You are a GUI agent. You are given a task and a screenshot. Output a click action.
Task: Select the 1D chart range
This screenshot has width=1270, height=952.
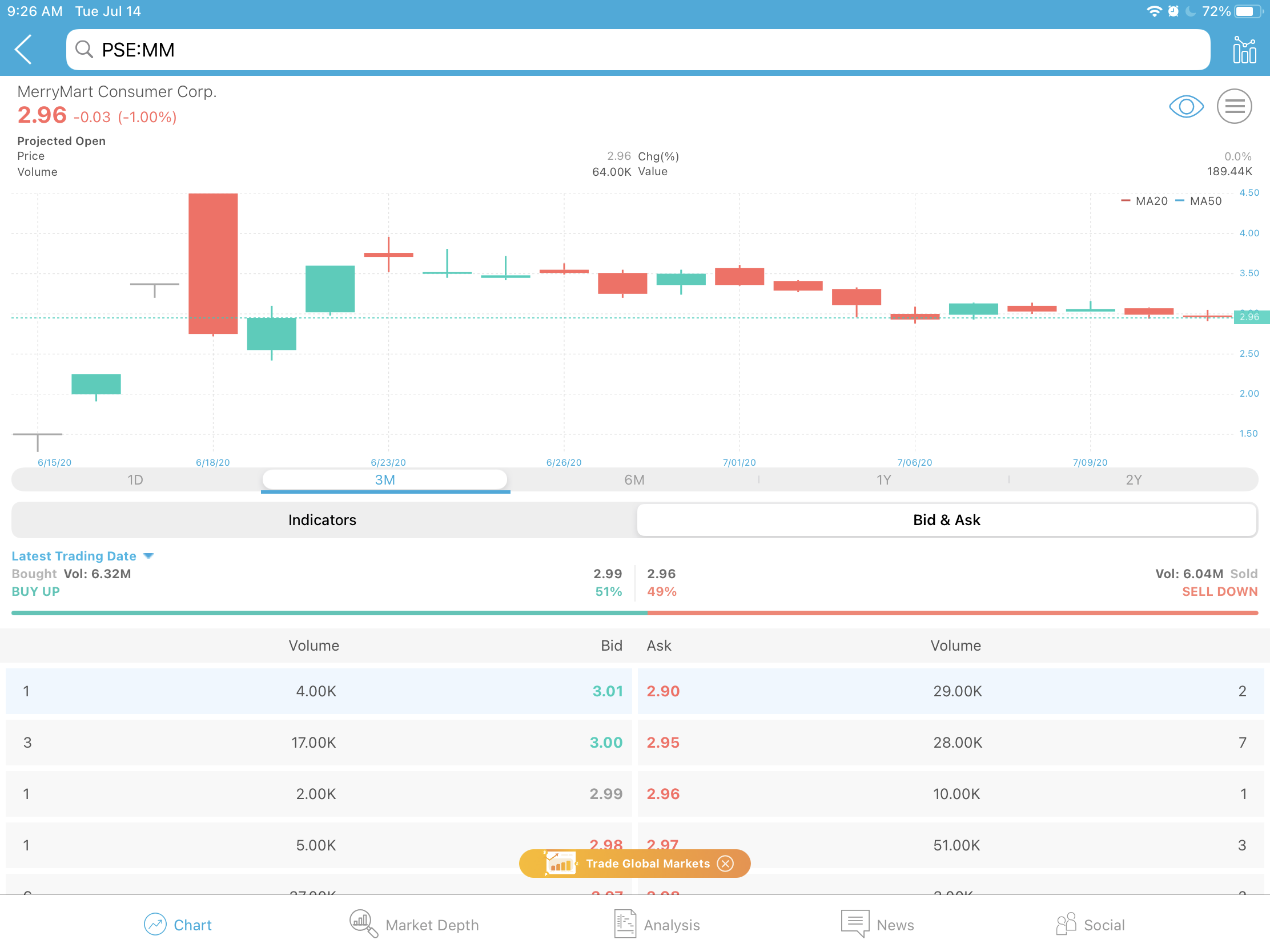coord(135,481)
